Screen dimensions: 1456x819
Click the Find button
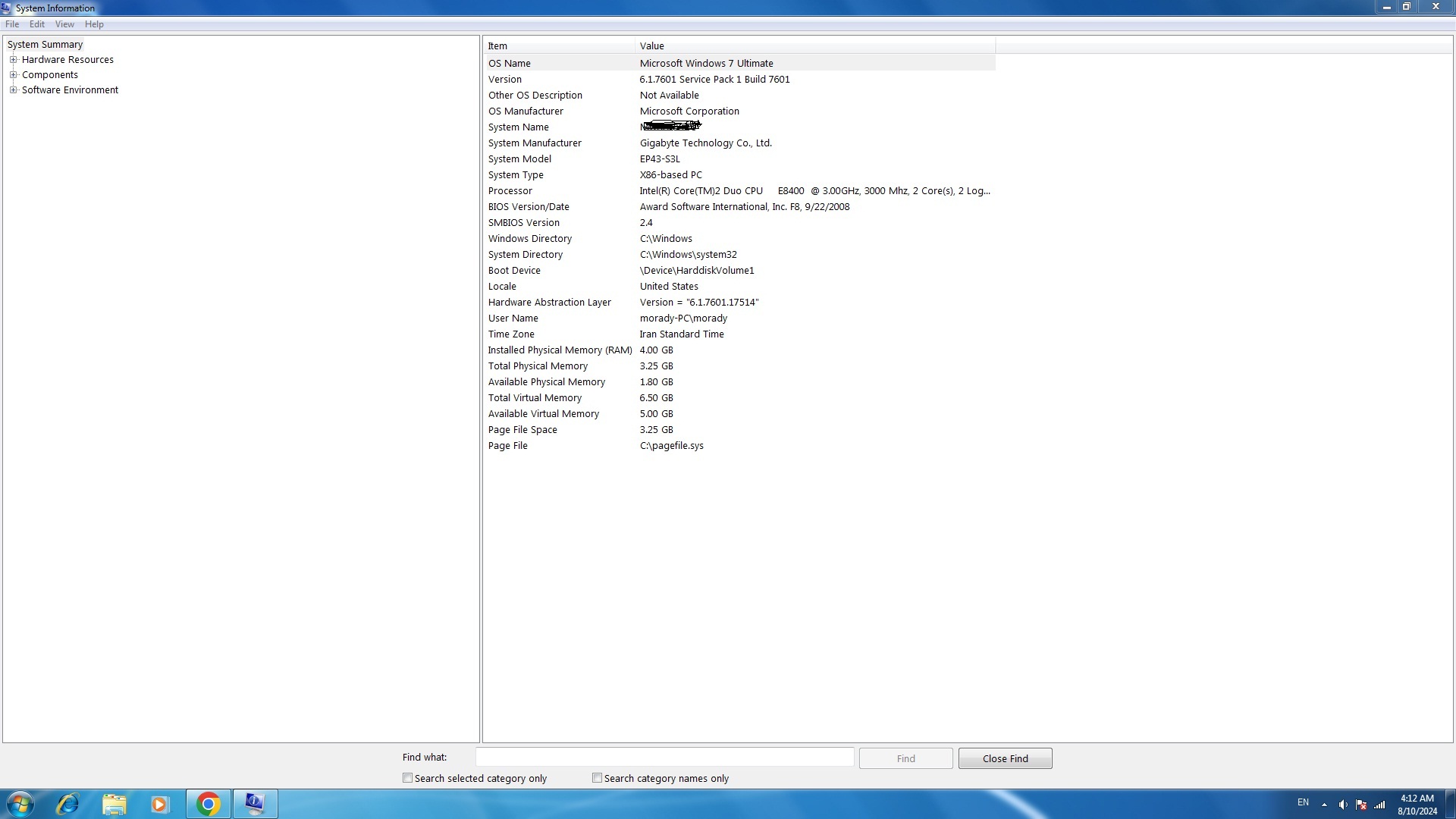click(905, 758)
